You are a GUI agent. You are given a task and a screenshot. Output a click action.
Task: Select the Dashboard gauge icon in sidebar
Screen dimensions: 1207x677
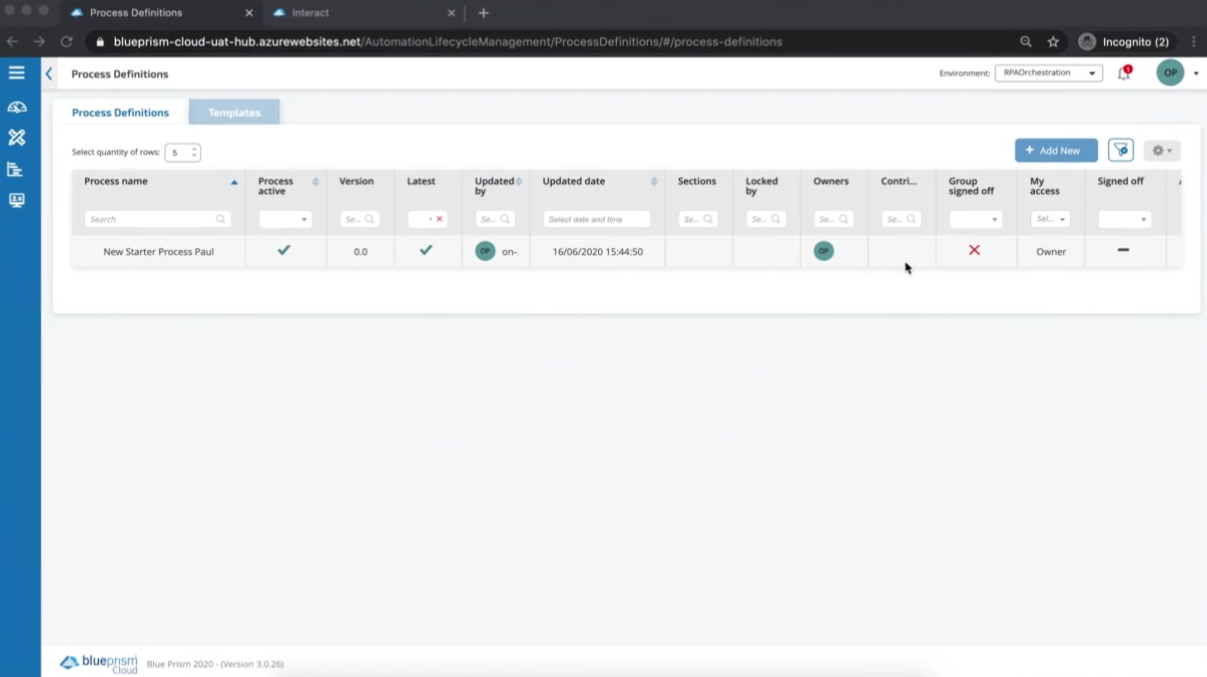click(x=16, y=106)
